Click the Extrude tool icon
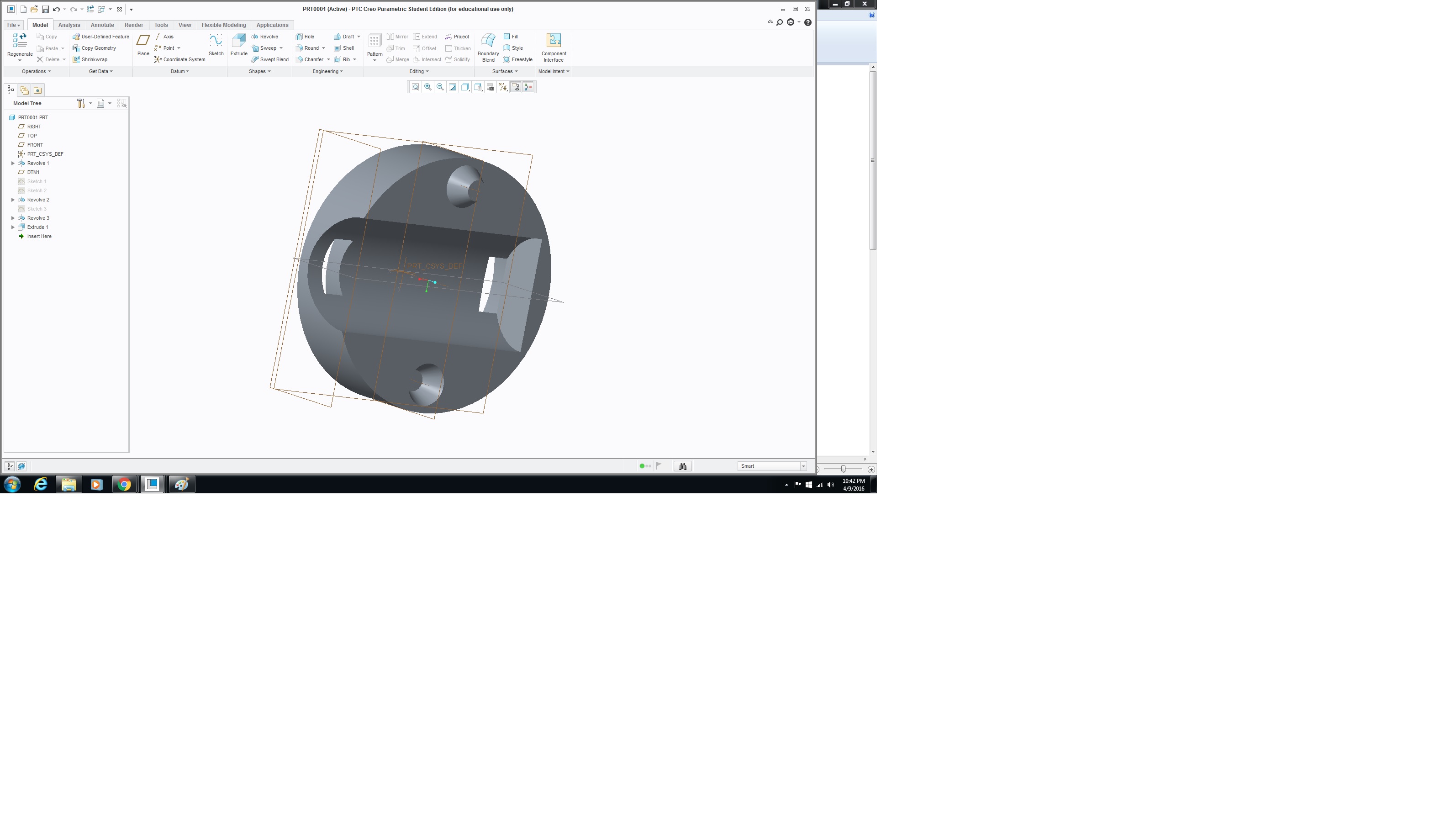 238,45
